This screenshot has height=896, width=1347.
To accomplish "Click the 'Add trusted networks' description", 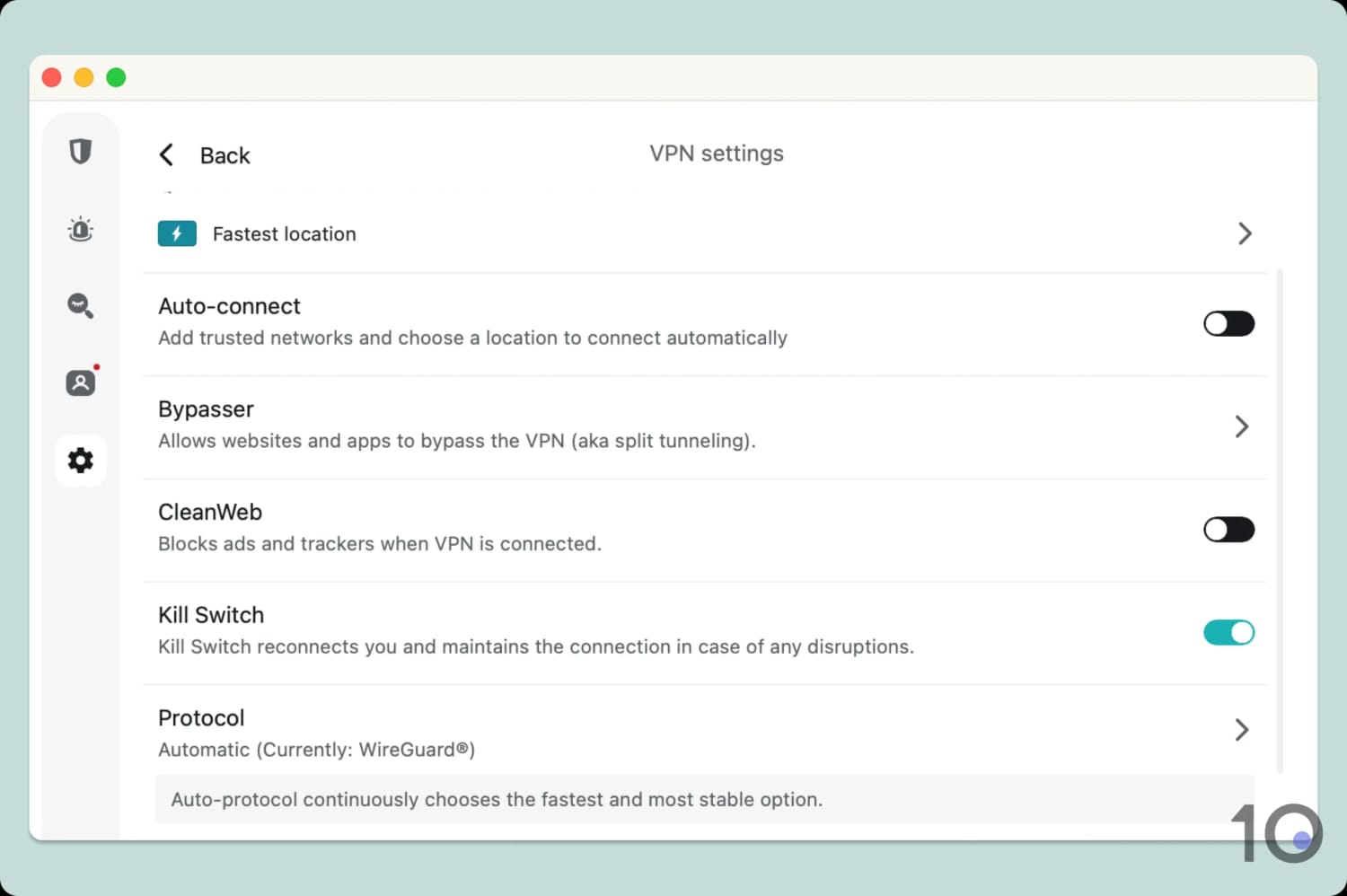I will coord(472,338).
